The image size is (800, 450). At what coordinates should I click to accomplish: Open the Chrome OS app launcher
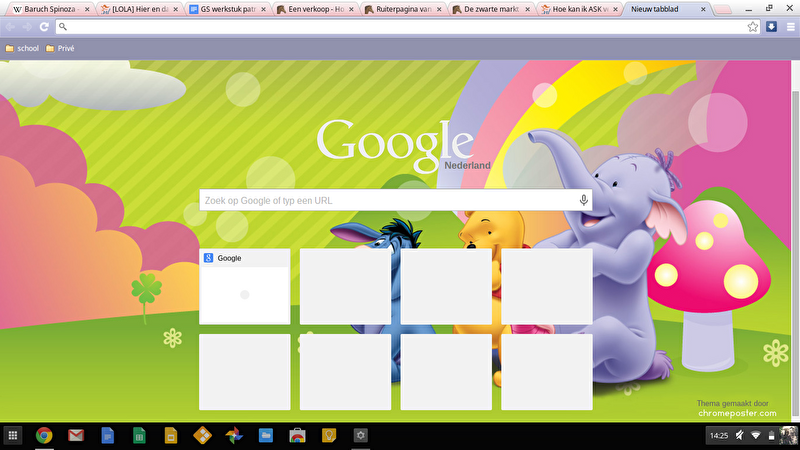[x=13, y=435]
